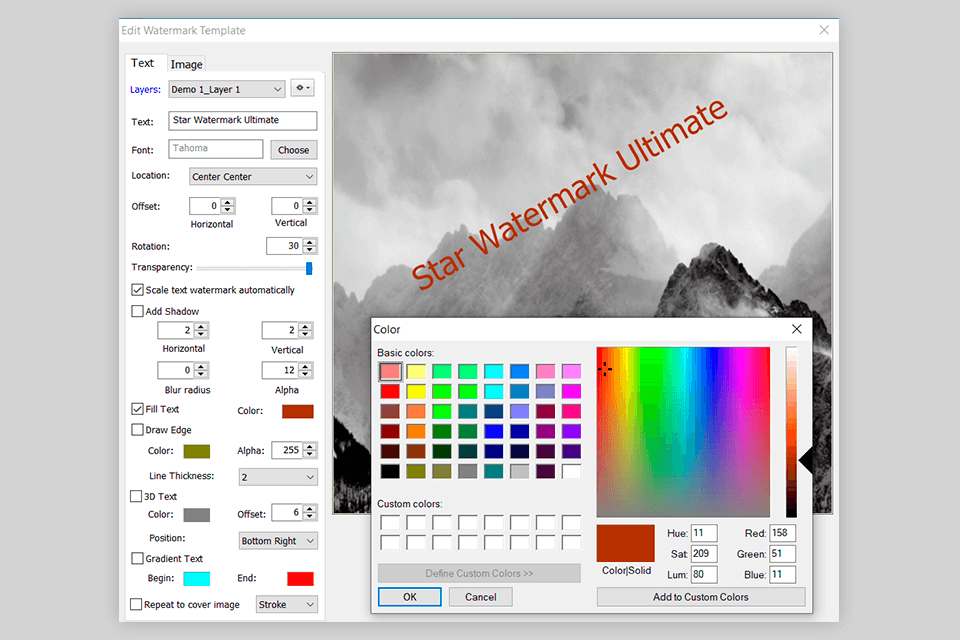The image size is (960, 640).
Task: Open the Fill Text red color swatch
Action: [x=298, y=411]
